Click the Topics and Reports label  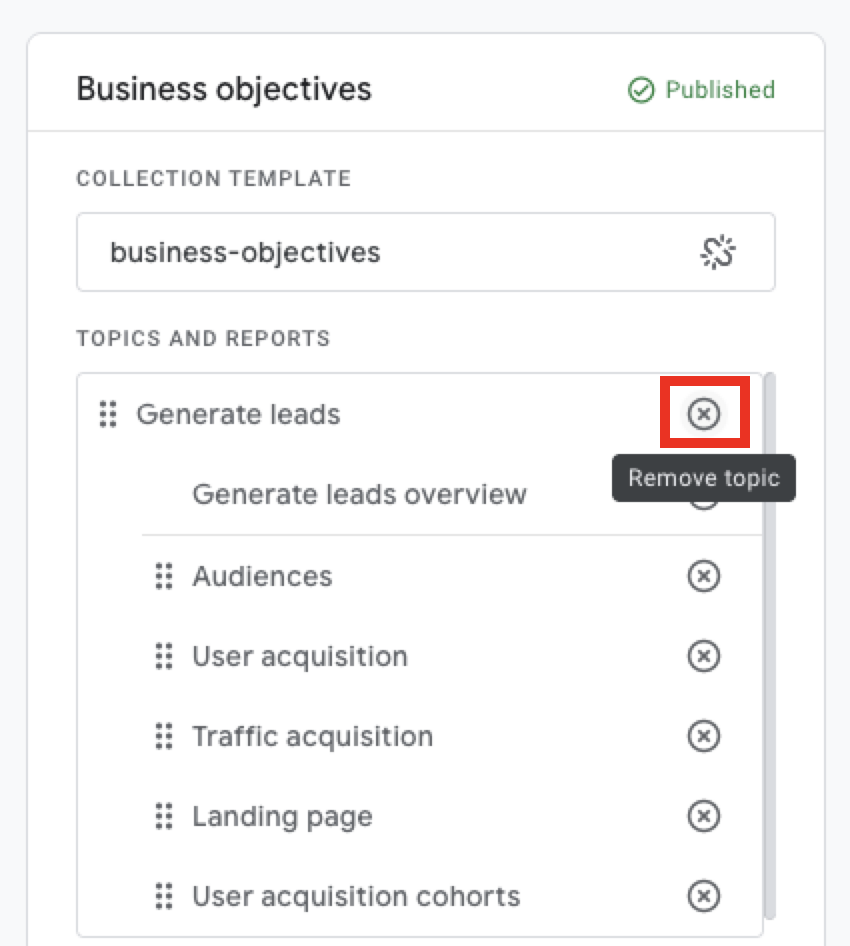(203, 338)
